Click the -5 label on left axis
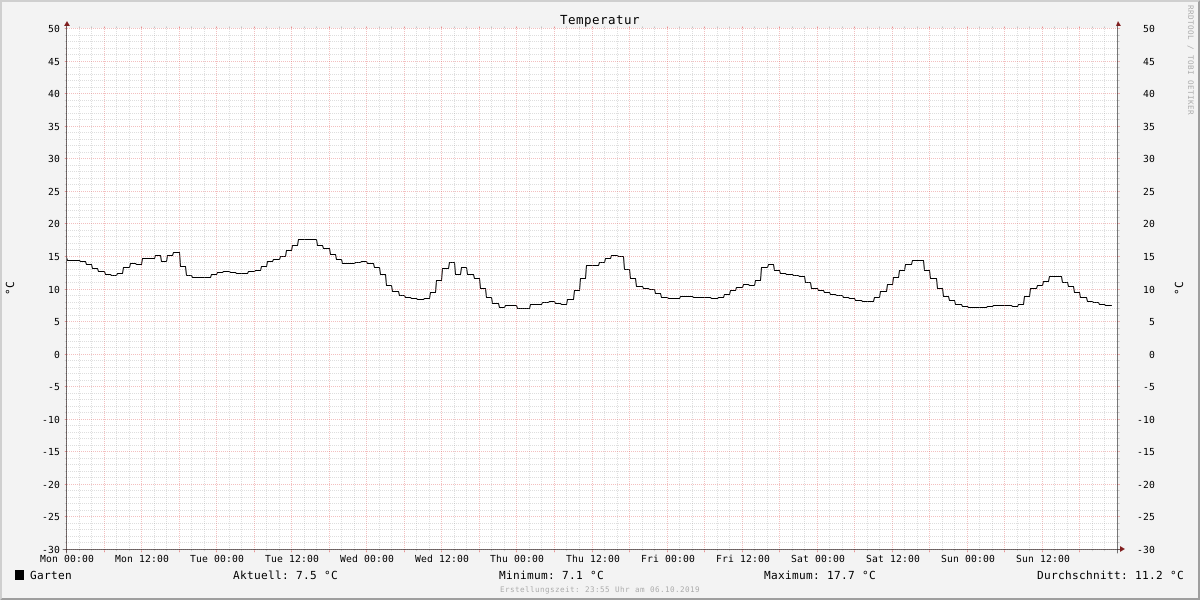Screen dimensions: 1200x600 coord(52,387)
